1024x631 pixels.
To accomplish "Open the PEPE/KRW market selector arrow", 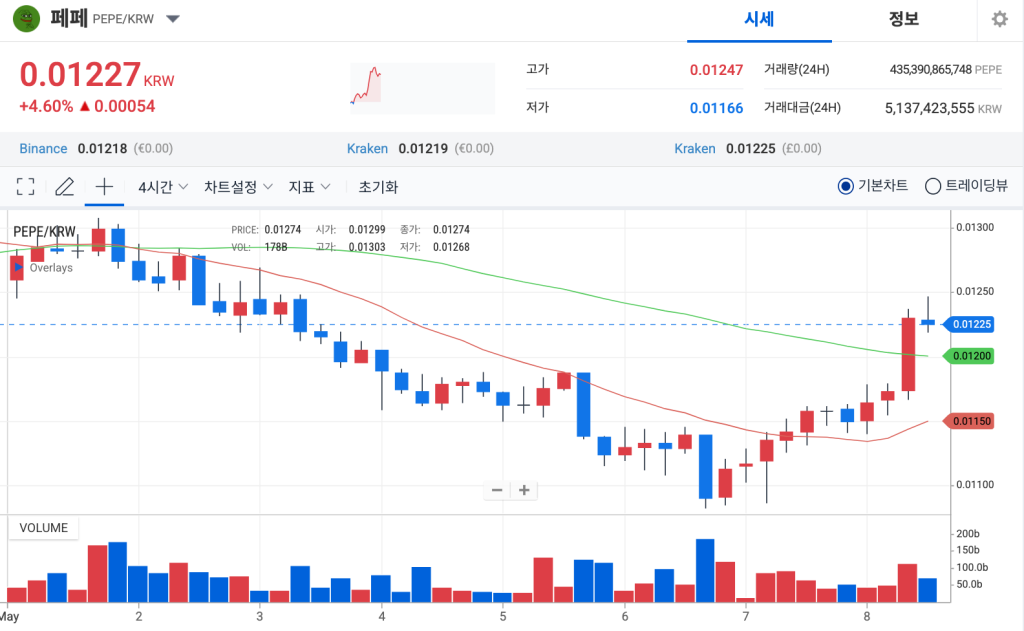I will tap(172, 19).
